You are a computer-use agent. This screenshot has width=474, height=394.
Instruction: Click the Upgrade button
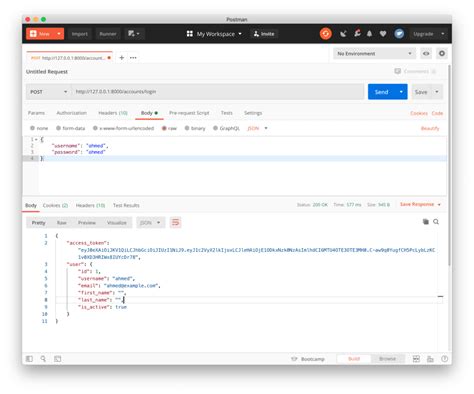[423, 34]
